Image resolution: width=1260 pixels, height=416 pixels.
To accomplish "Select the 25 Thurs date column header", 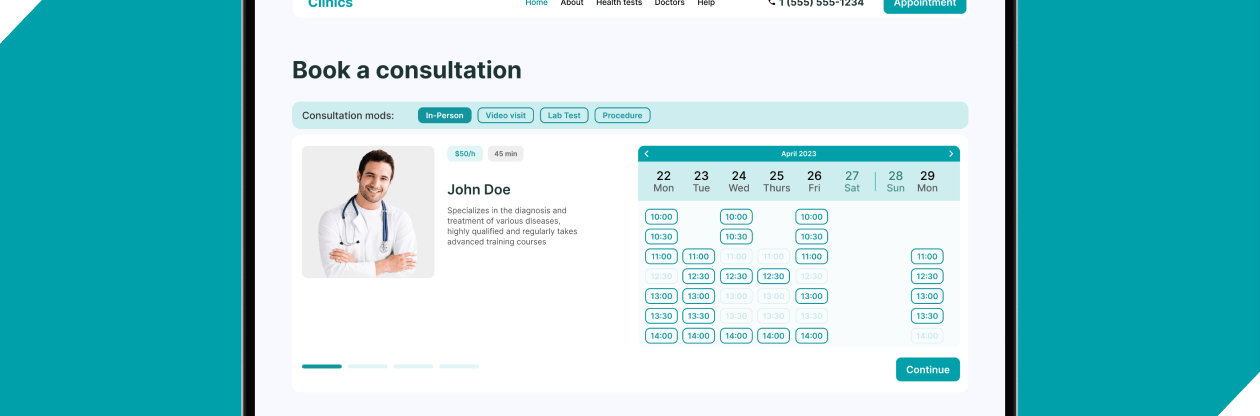I will click(x=777, y=181).
